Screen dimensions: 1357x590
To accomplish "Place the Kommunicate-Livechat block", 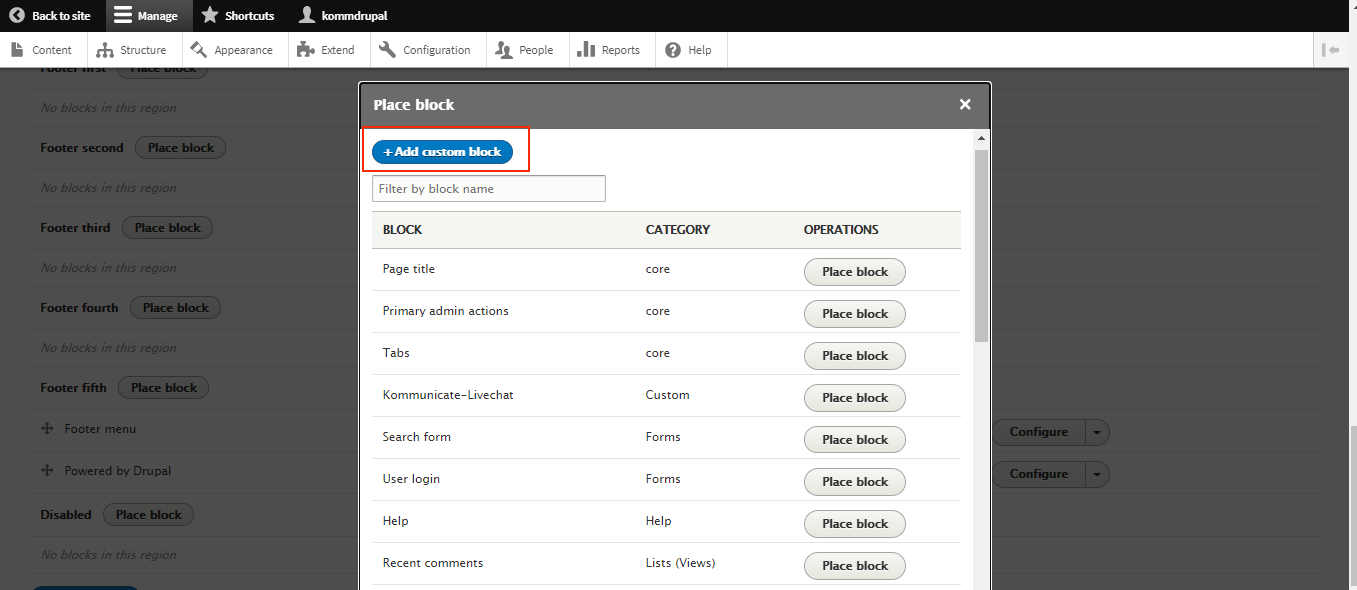I will point(854,398).
